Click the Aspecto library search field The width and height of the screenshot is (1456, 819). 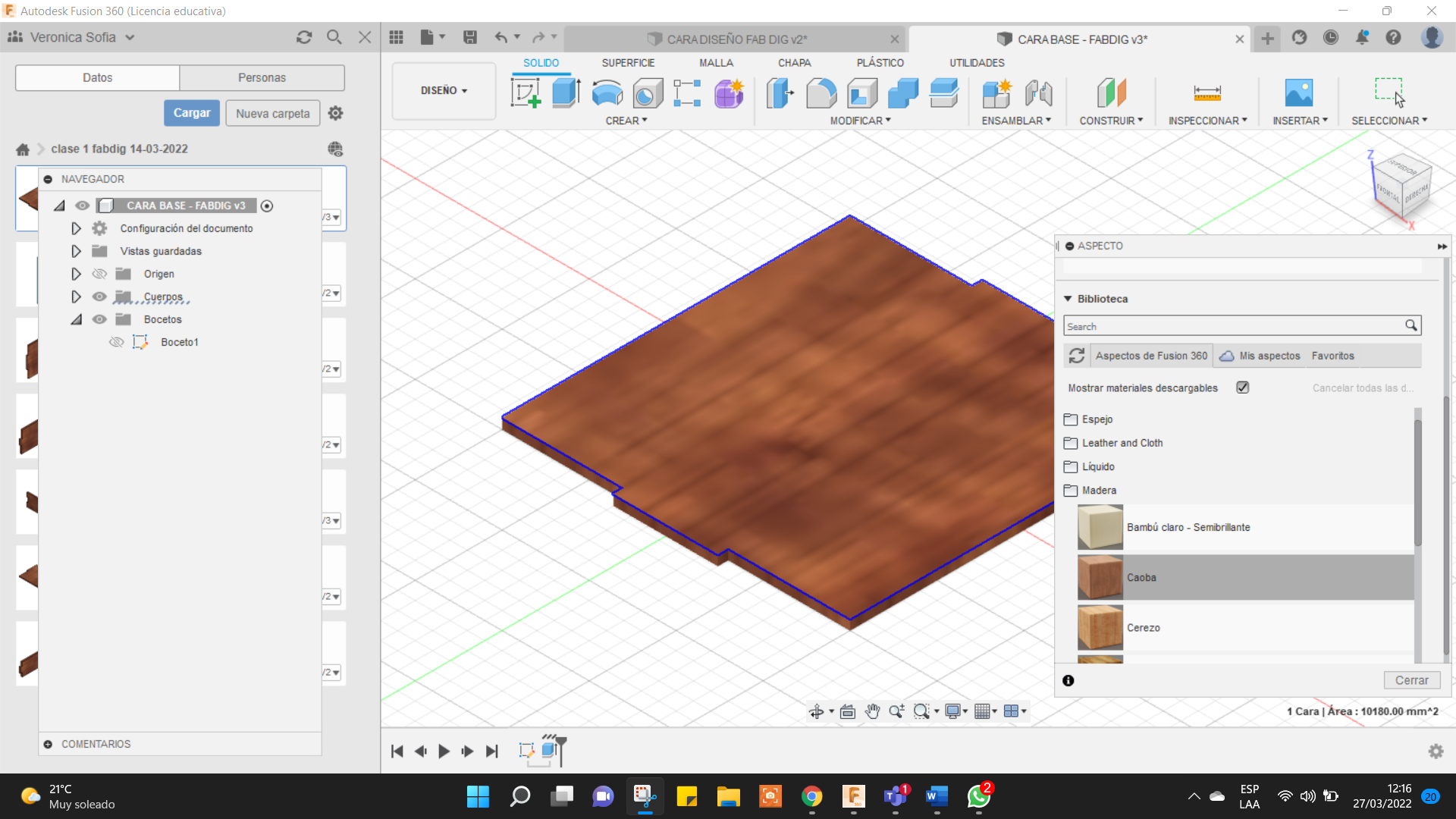(1232, 326)
